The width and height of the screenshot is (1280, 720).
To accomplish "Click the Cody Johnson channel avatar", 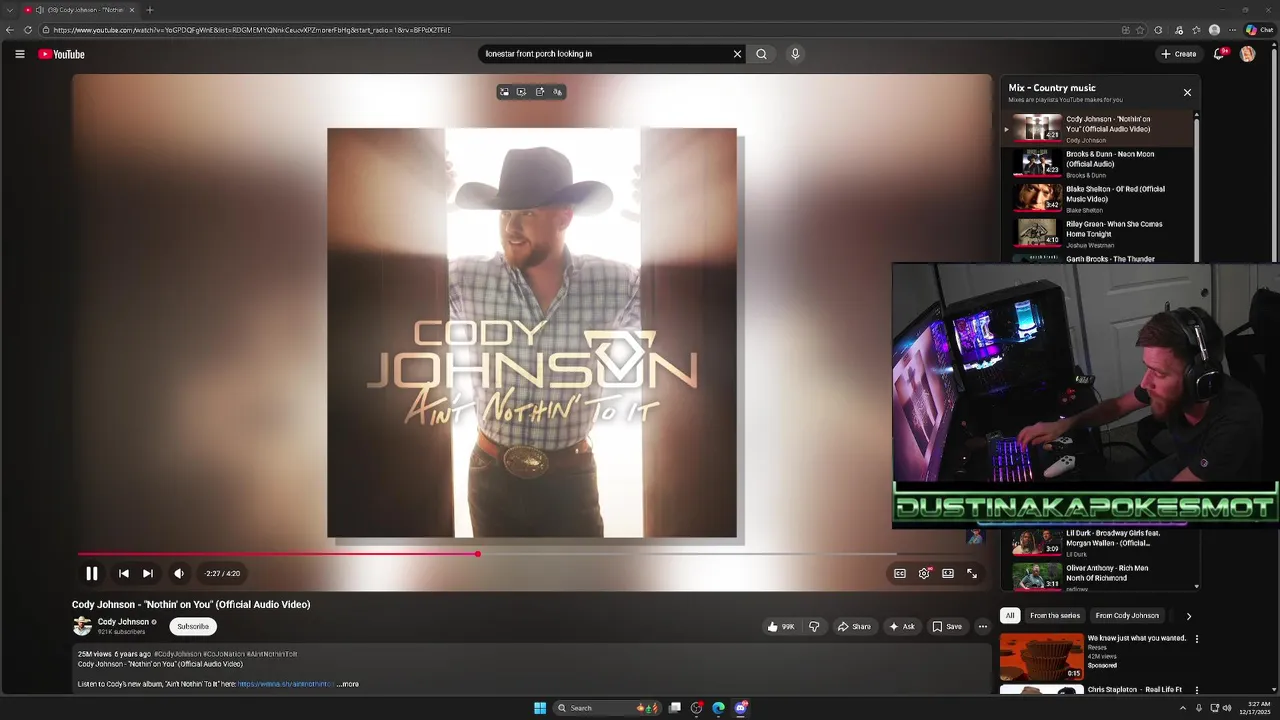I will click(x=82, y=626).
